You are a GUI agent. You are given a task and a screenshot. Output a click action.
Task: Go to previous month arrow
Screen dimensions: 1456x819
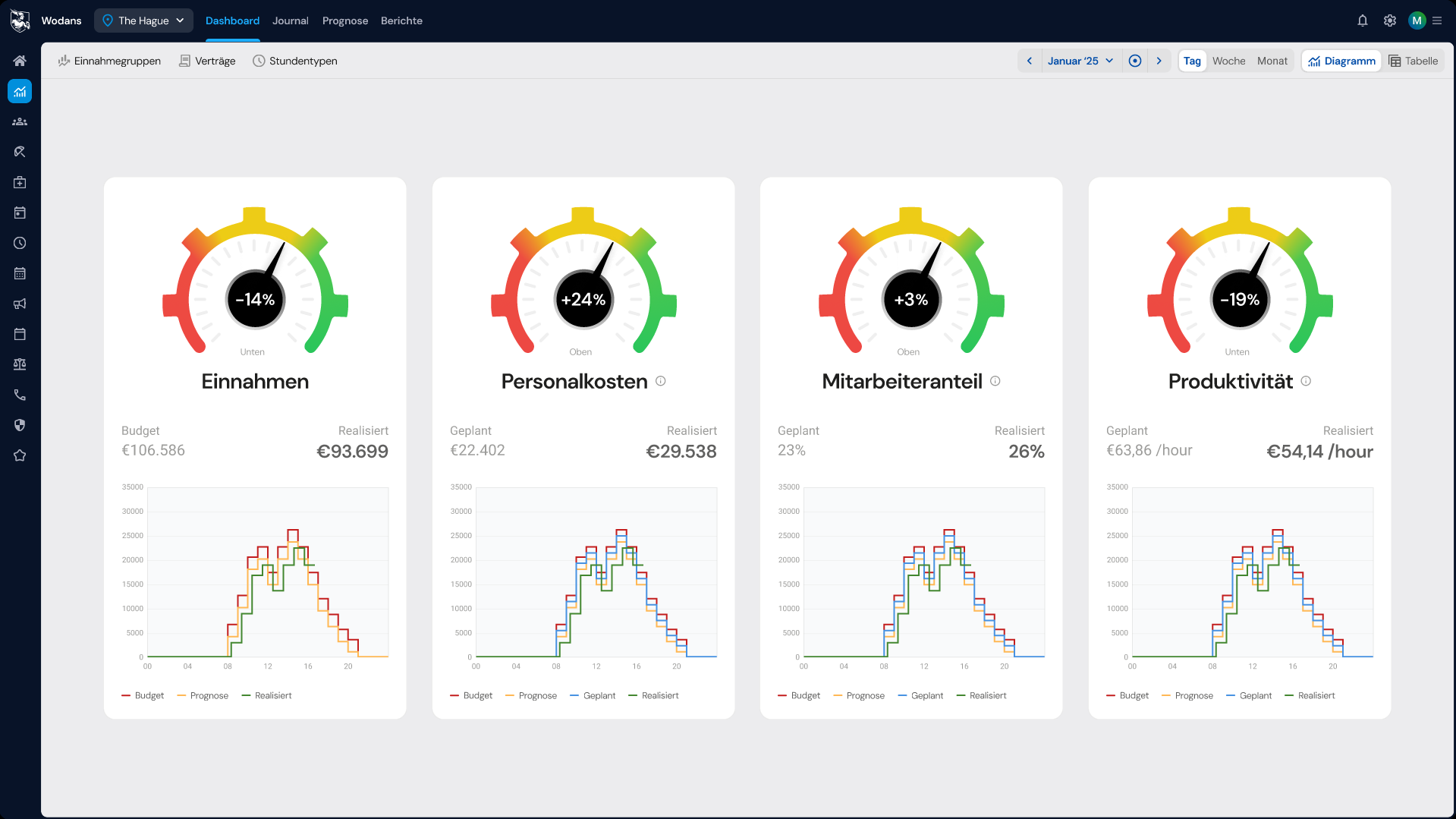click(1030, 61)
